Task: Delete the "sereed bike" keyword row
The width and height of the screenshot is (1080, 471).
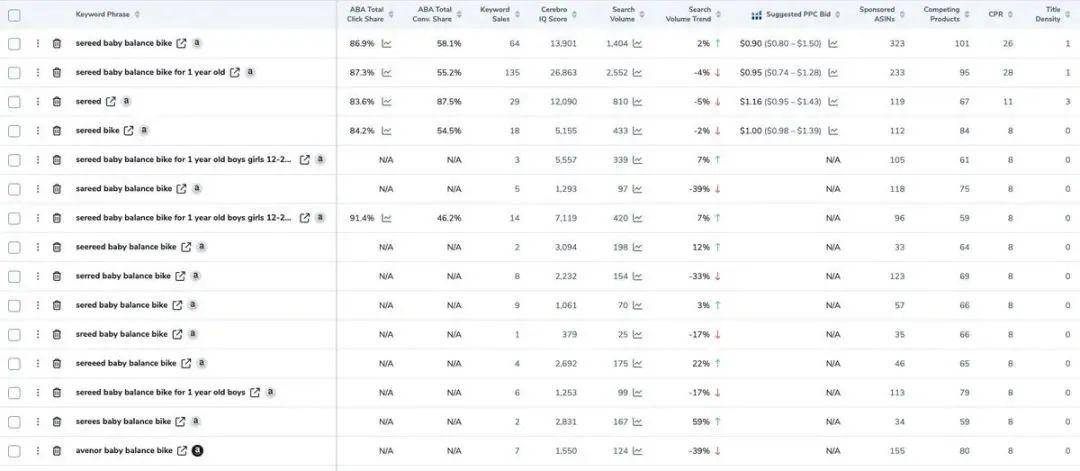Action: coord(57,131)
